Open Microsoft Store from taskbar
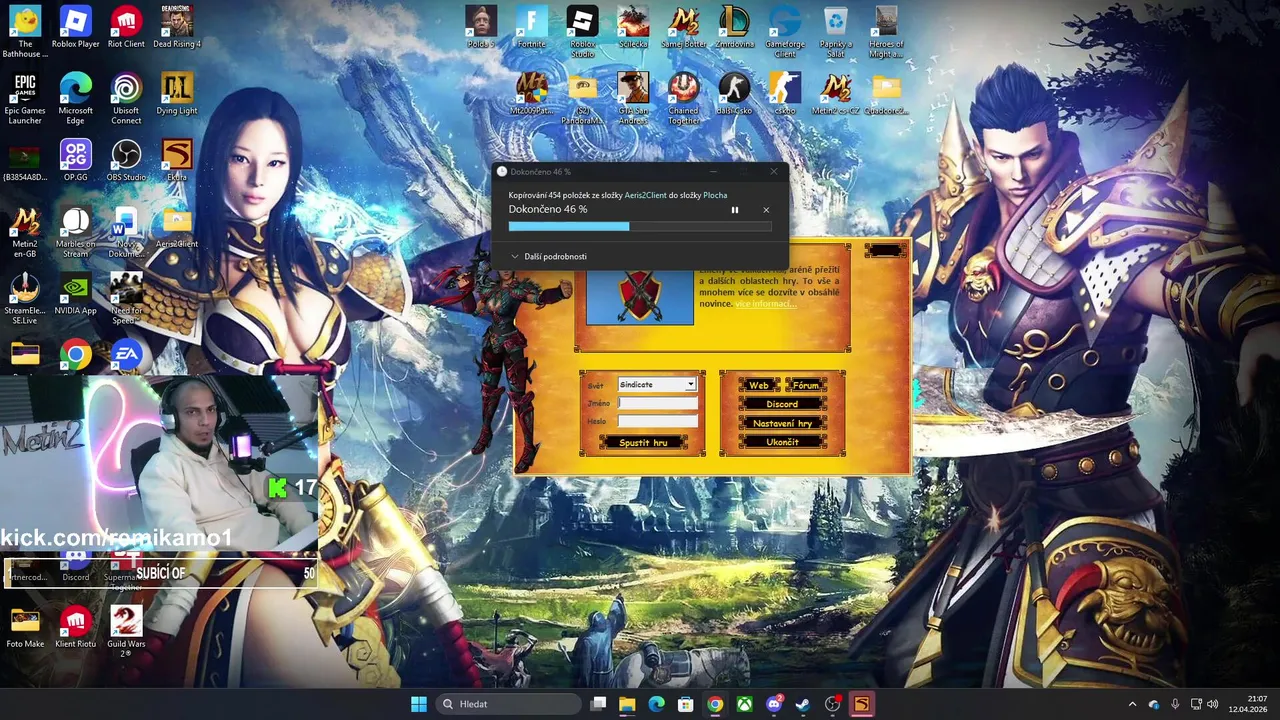Screen dimensions: 1280x720 (x=686, y=704)
